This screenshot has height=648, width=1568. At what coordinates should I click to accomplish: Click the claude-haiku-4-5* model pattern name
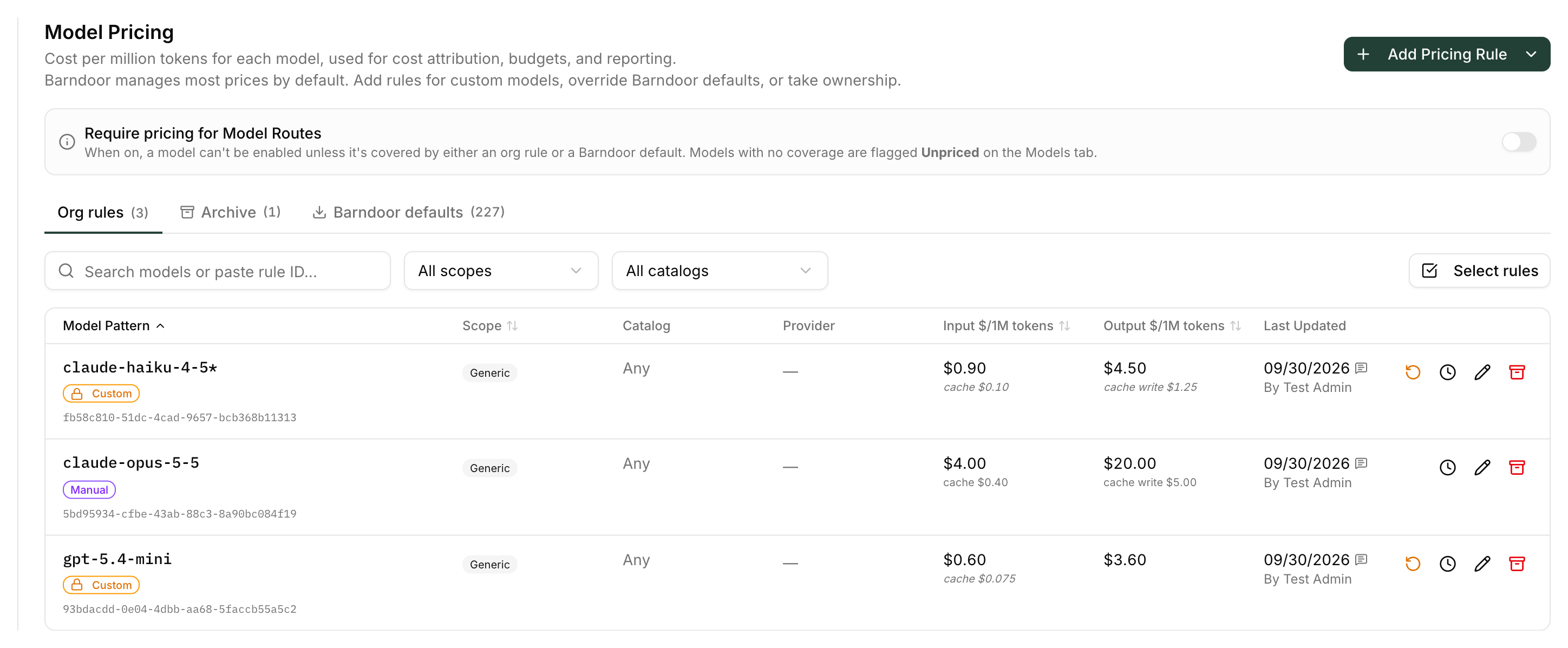[140, 368]
